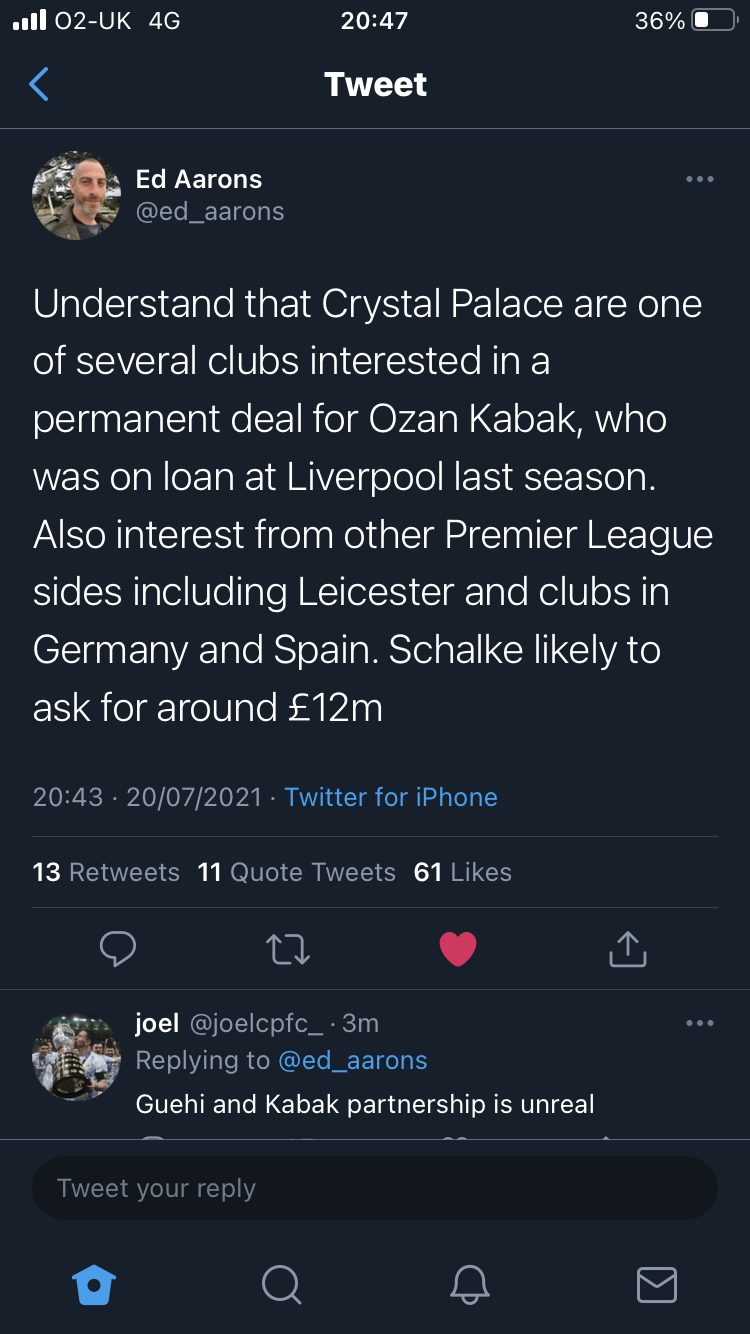Screen dimensions: 750x1334
Task: Tap the share tweet icon
Action: [628, 948]
